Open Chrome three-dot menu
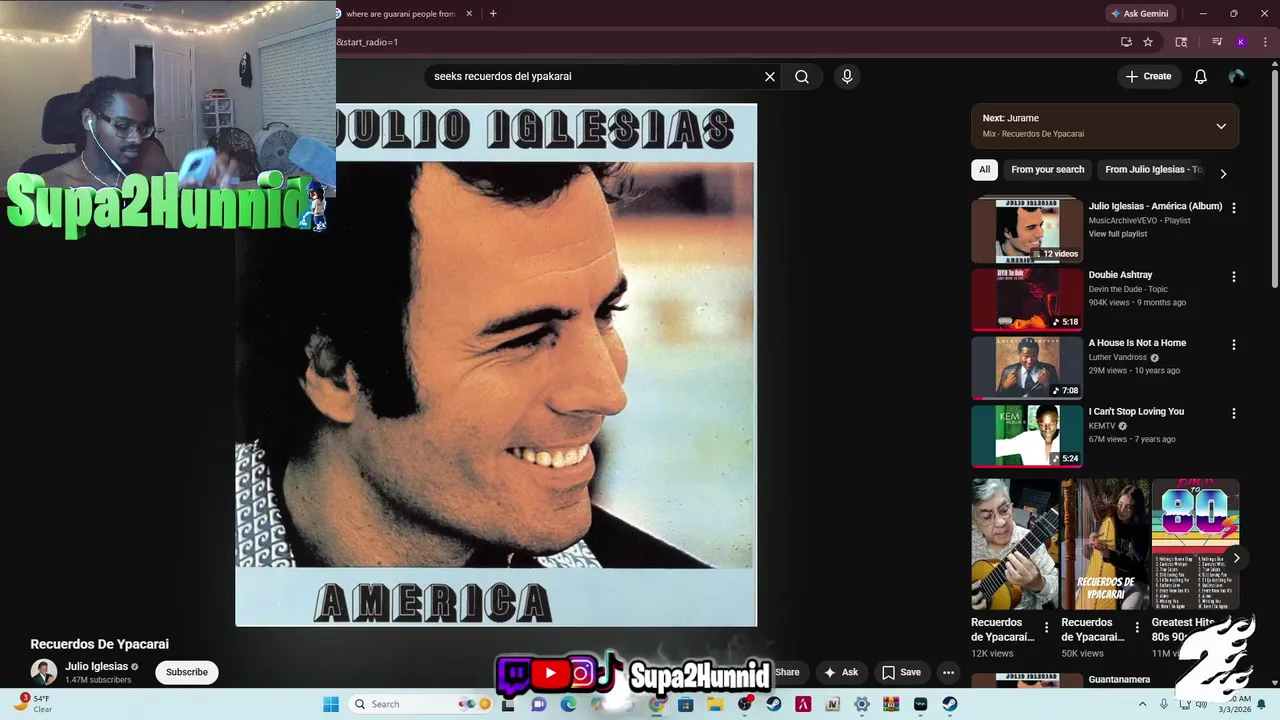The width and height of the screenshot is (1280, 720). click(1266, 42)
